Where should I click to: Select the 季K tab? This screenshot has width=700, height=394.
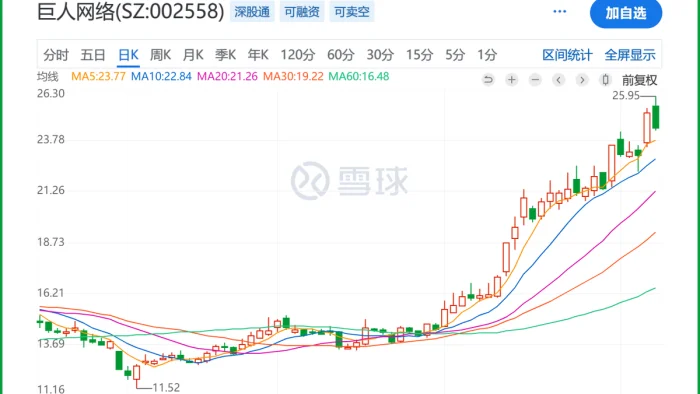tap(225, 55)
